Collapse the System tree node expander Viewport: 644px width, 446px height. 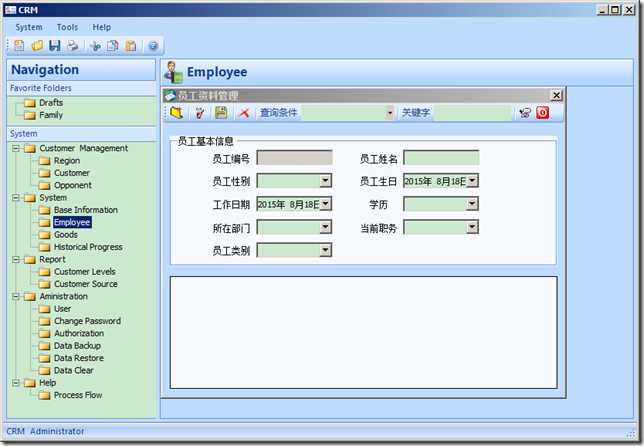16,198
